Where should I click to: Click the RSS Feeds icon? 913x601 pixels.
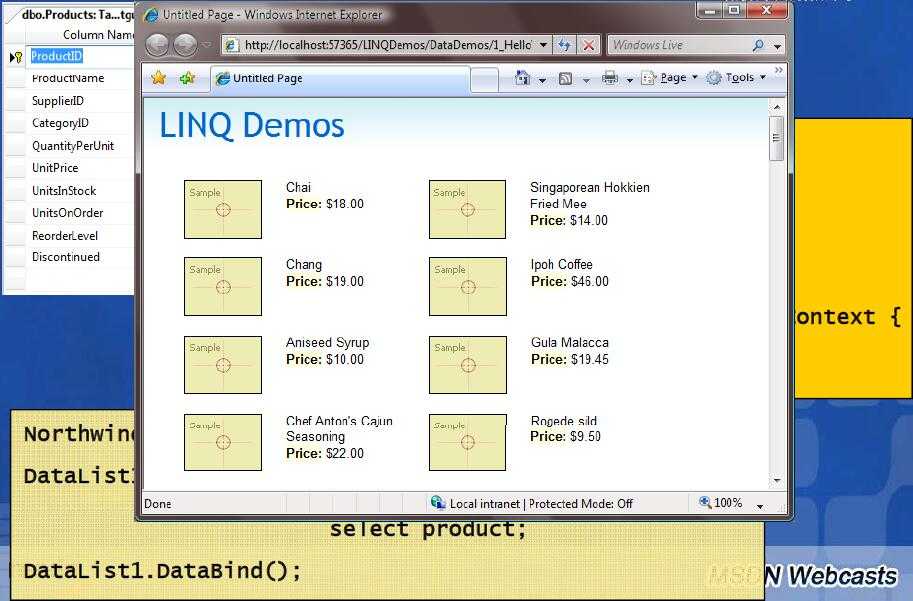pyautogui.click(x=565, y=78)
